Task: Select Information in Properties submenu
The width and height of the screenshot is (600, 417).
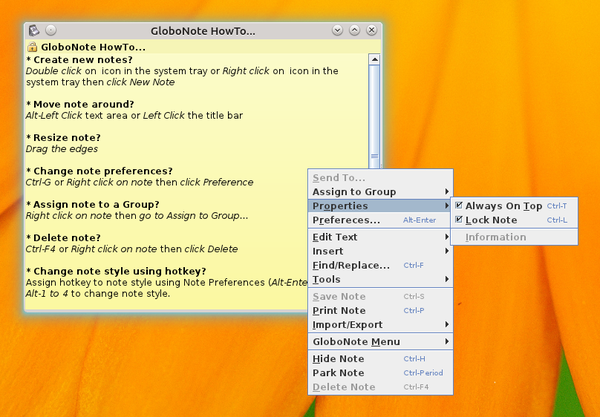Action: point(514,237)
